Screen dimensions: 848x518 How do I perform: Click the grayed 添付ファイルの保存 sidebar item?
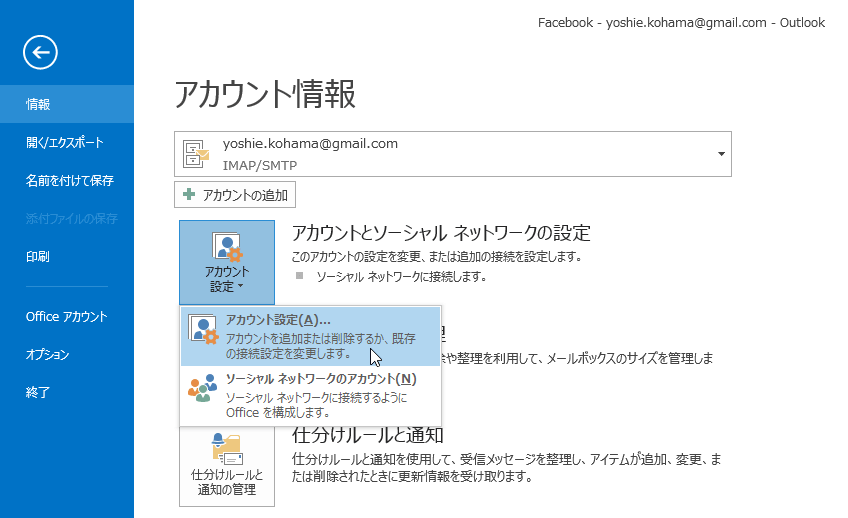(x=72, y=218)
